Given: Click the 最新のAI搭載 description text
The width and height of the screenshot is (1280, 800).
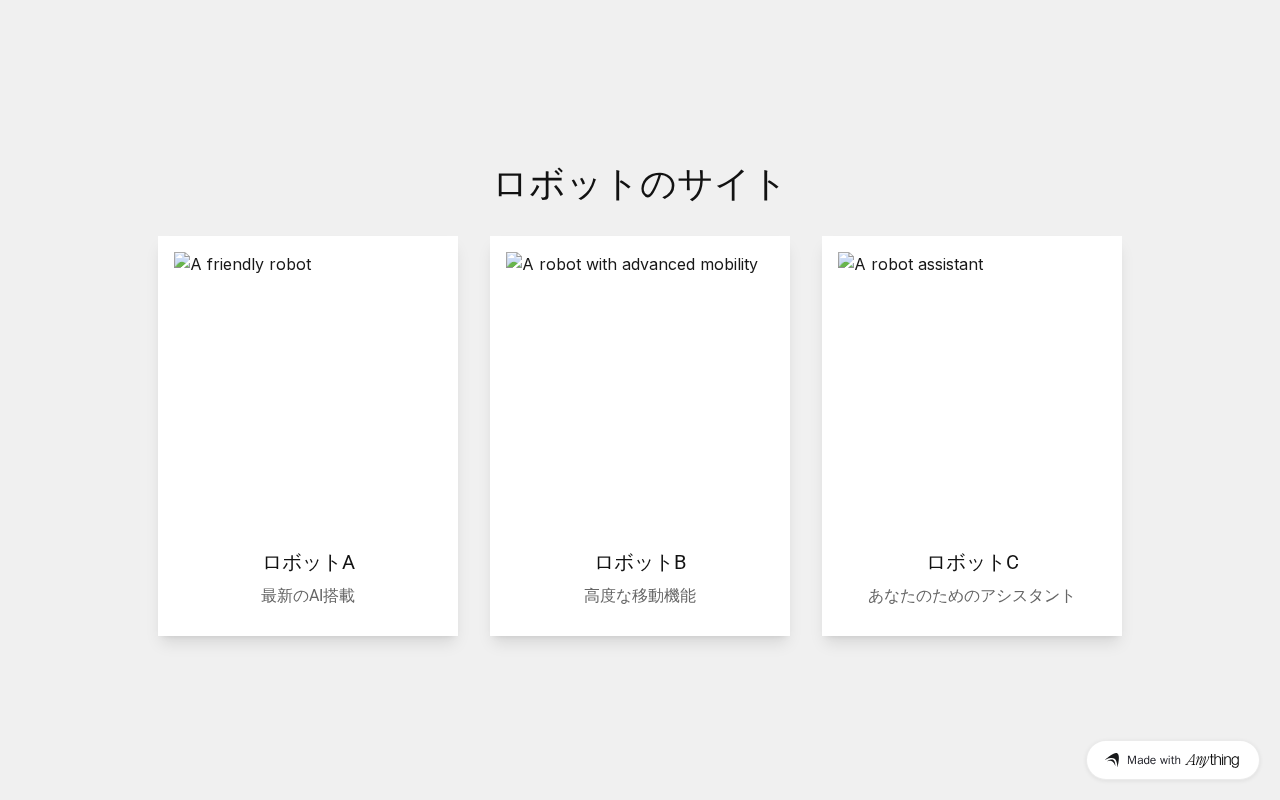Looking at the screenshot, I should pyautogui.click(x=308, y=596).
